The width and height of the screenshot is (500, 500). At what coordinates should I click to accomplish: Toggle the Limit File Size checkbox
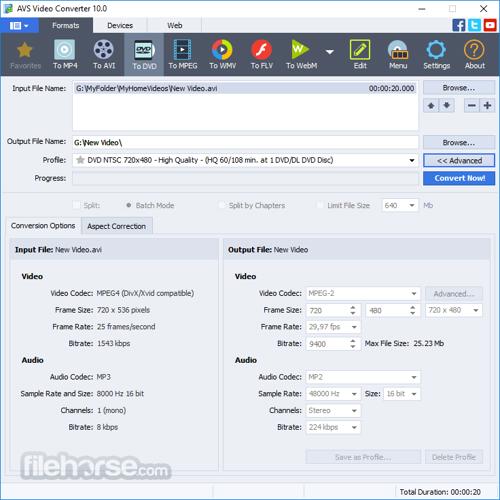320,205
